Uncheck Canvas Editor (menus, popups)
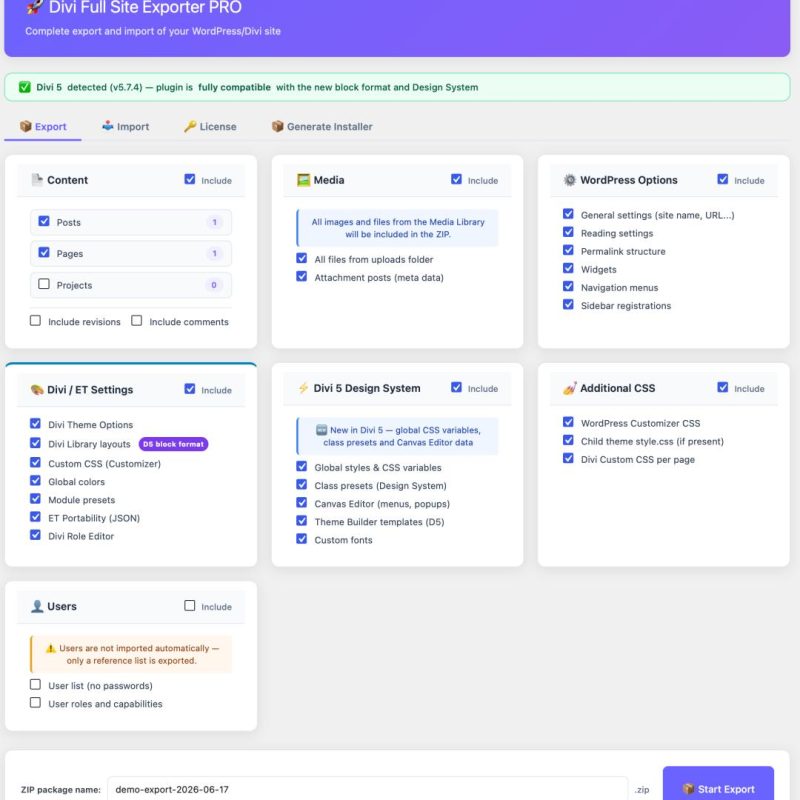 point(302,503)
